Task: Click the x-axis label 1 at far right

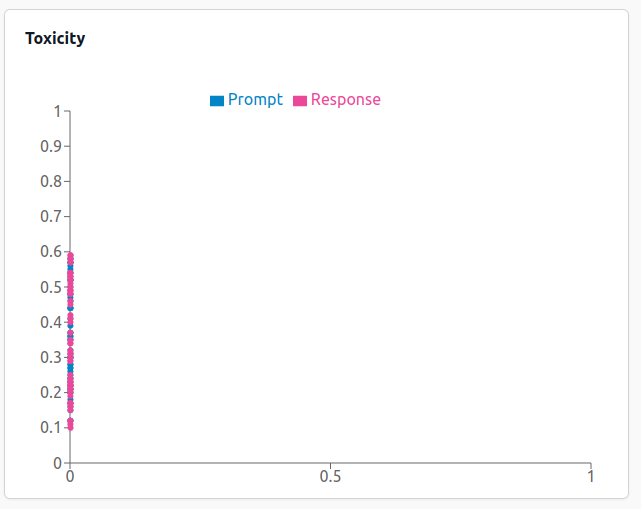Action: point(591,477)
